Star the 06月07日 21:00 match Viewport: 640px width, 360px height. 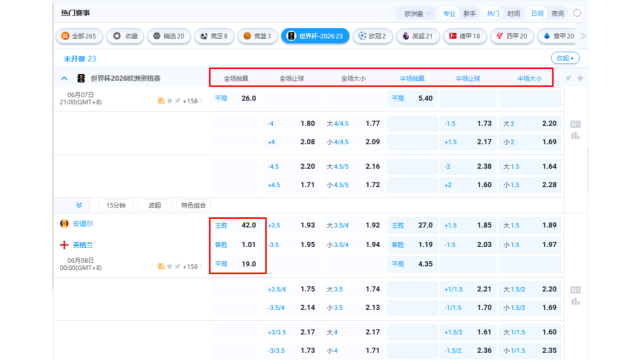coord(169,100)
